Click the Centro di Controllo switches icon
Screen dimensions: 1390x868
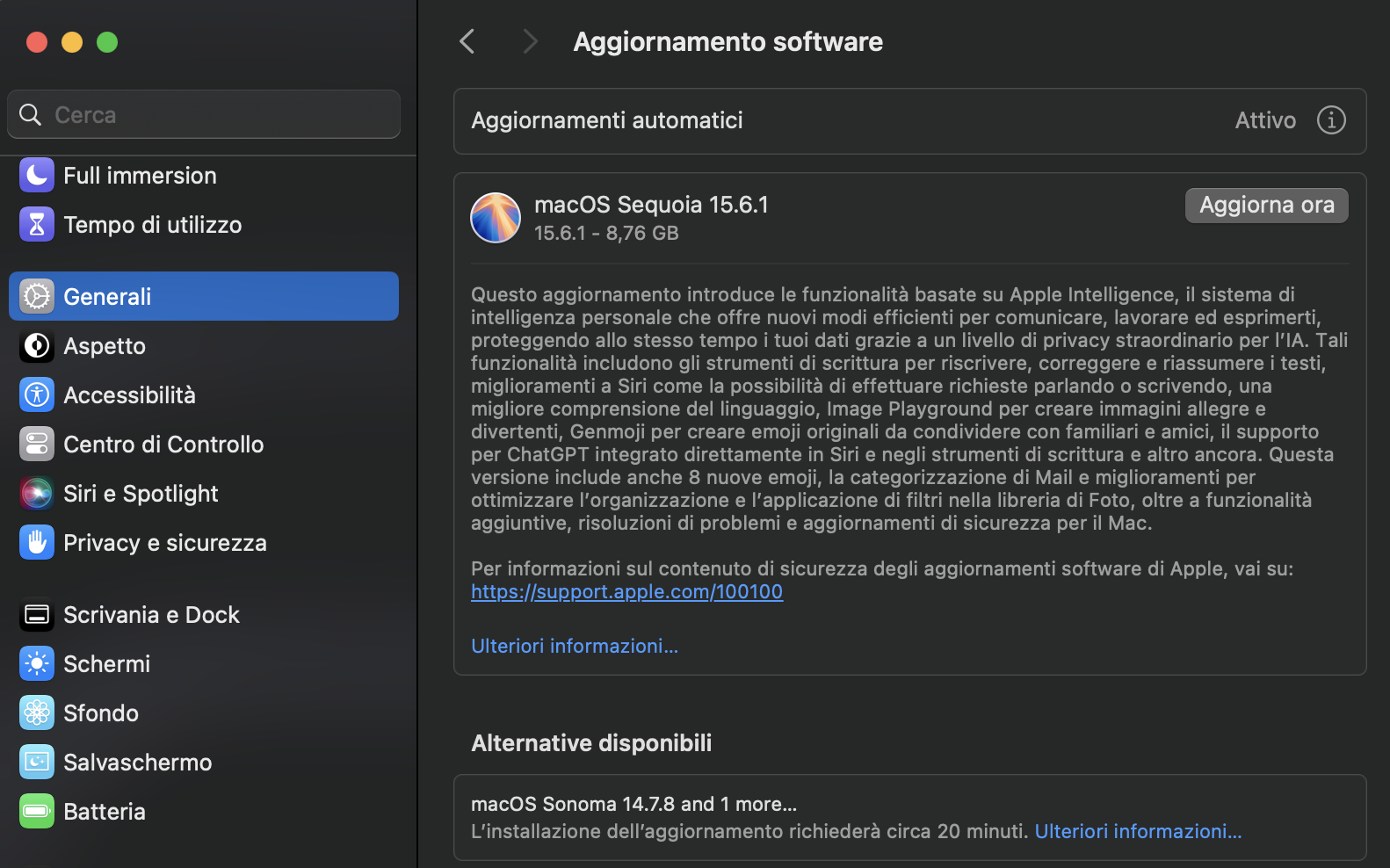[x=37, y=445]
